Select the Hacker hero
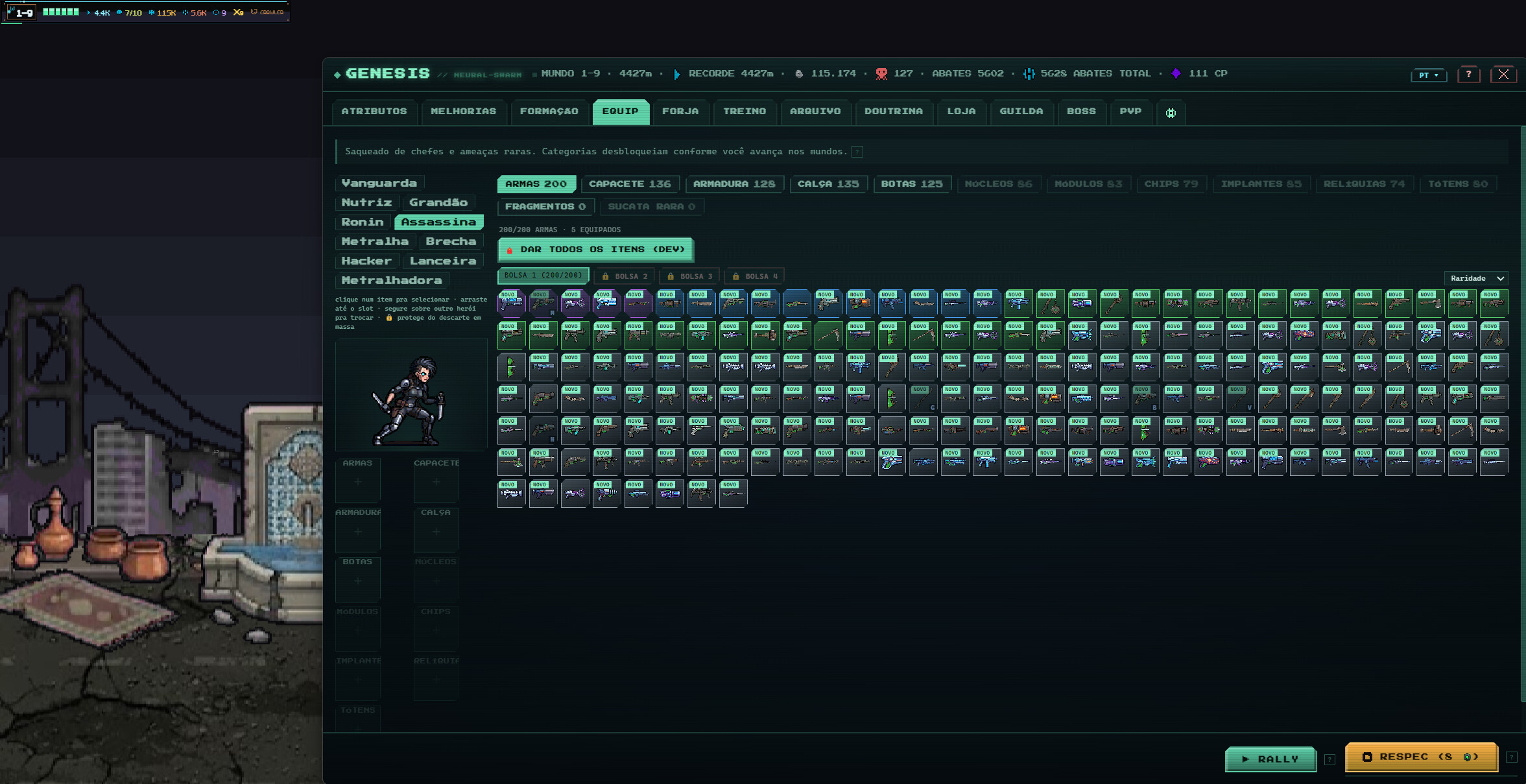 [x=366, y=261]
